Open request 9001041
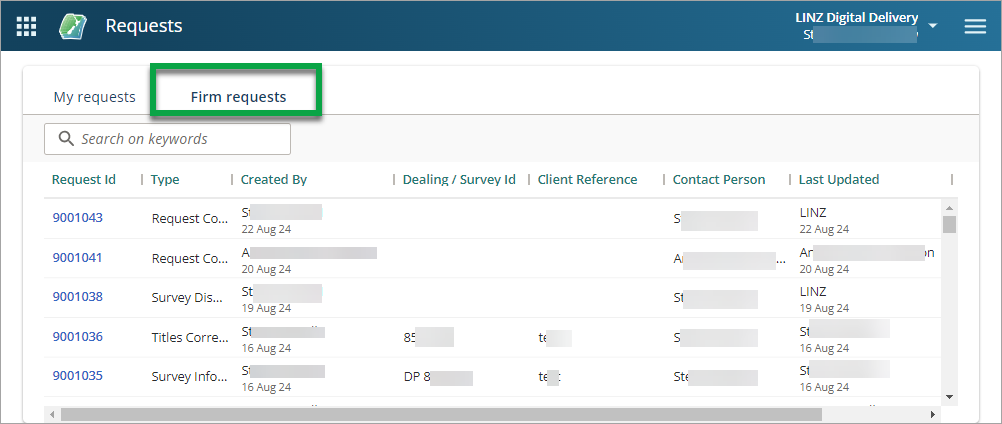The image size is (1002, 424). point(77,257)
